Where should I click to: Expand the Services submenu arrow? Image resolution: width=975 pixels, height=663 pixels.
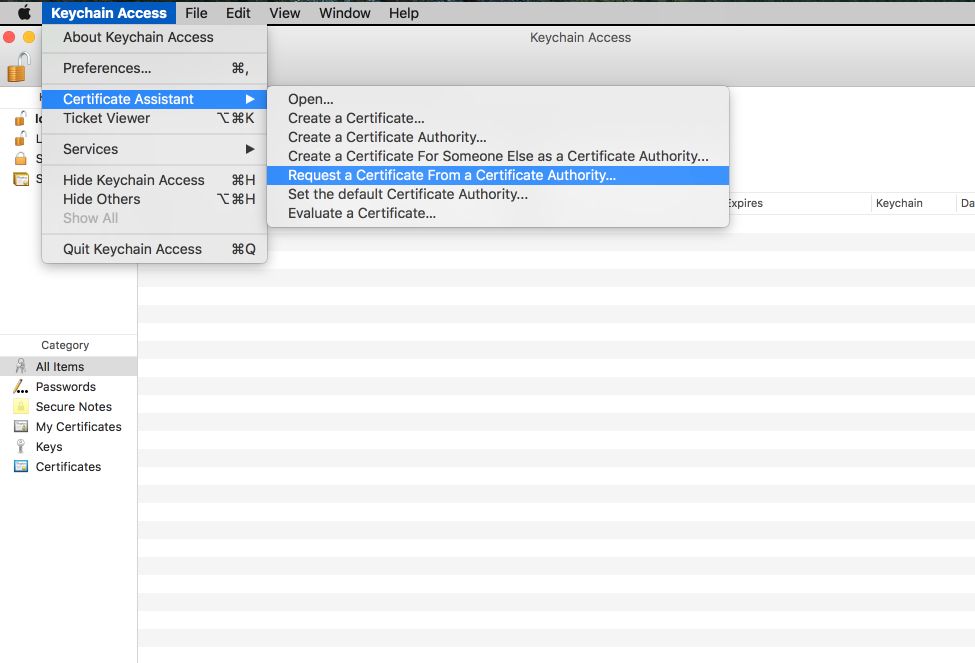point(250,149)
